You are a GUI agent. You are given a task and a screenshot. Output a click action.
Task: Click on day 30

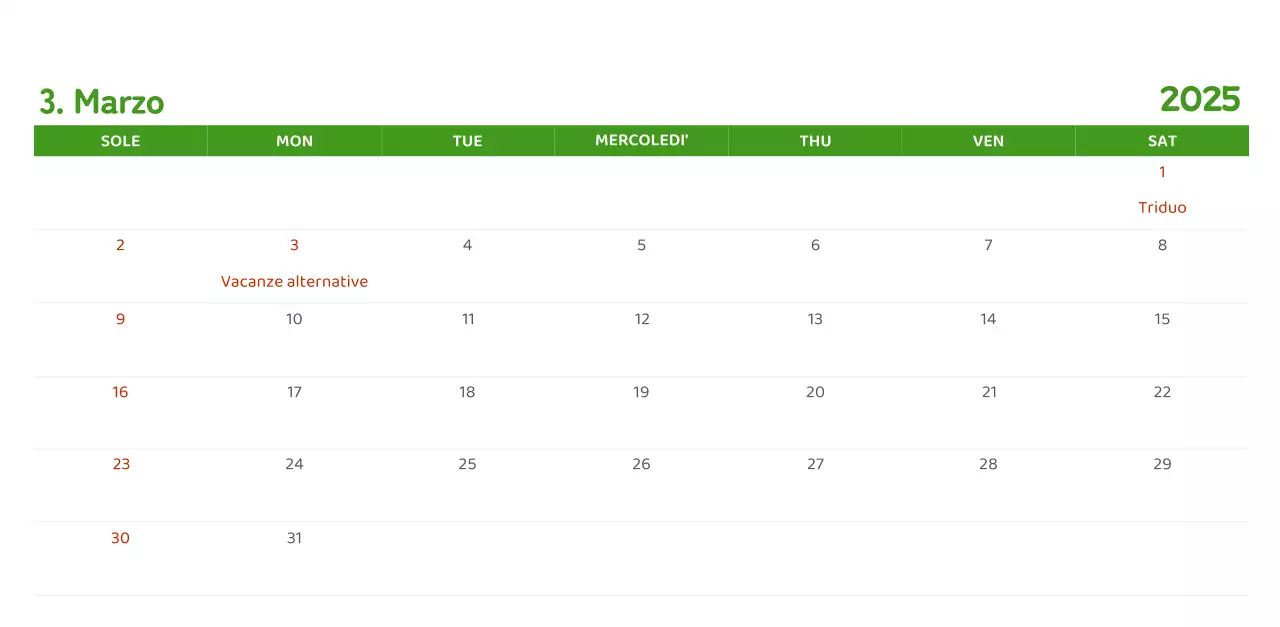(120, 538)
